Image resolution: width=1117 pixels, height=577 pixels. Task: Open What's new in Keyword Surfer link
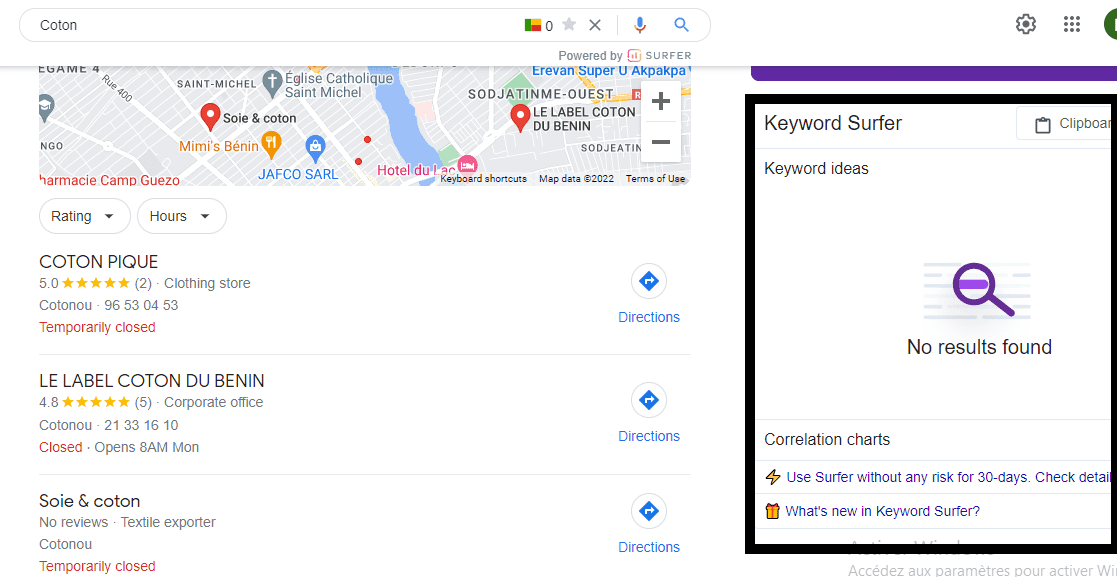[x=883, y=511]
